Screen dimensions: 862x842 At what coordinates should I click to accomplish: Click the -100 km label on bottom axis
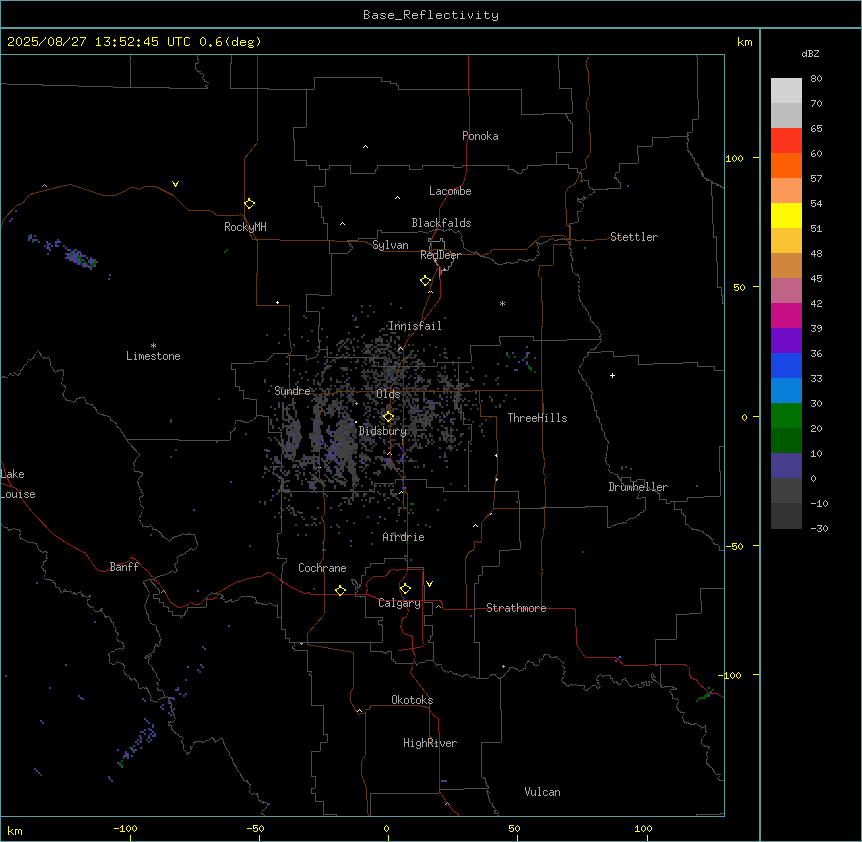[x=125, y=828]
